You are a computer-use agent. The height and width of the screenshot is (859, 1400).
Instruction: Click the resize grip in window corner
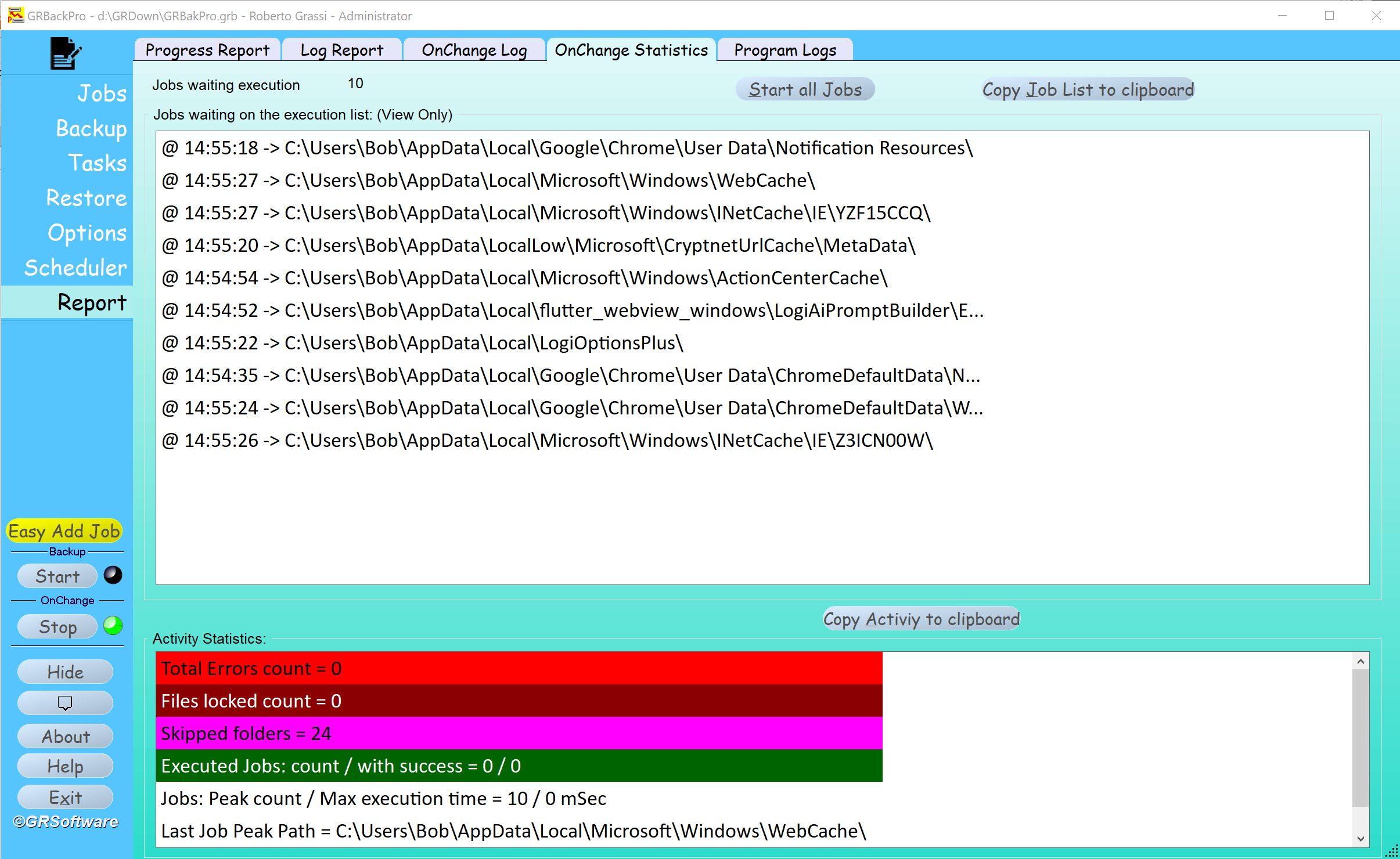pos(1392,851)
